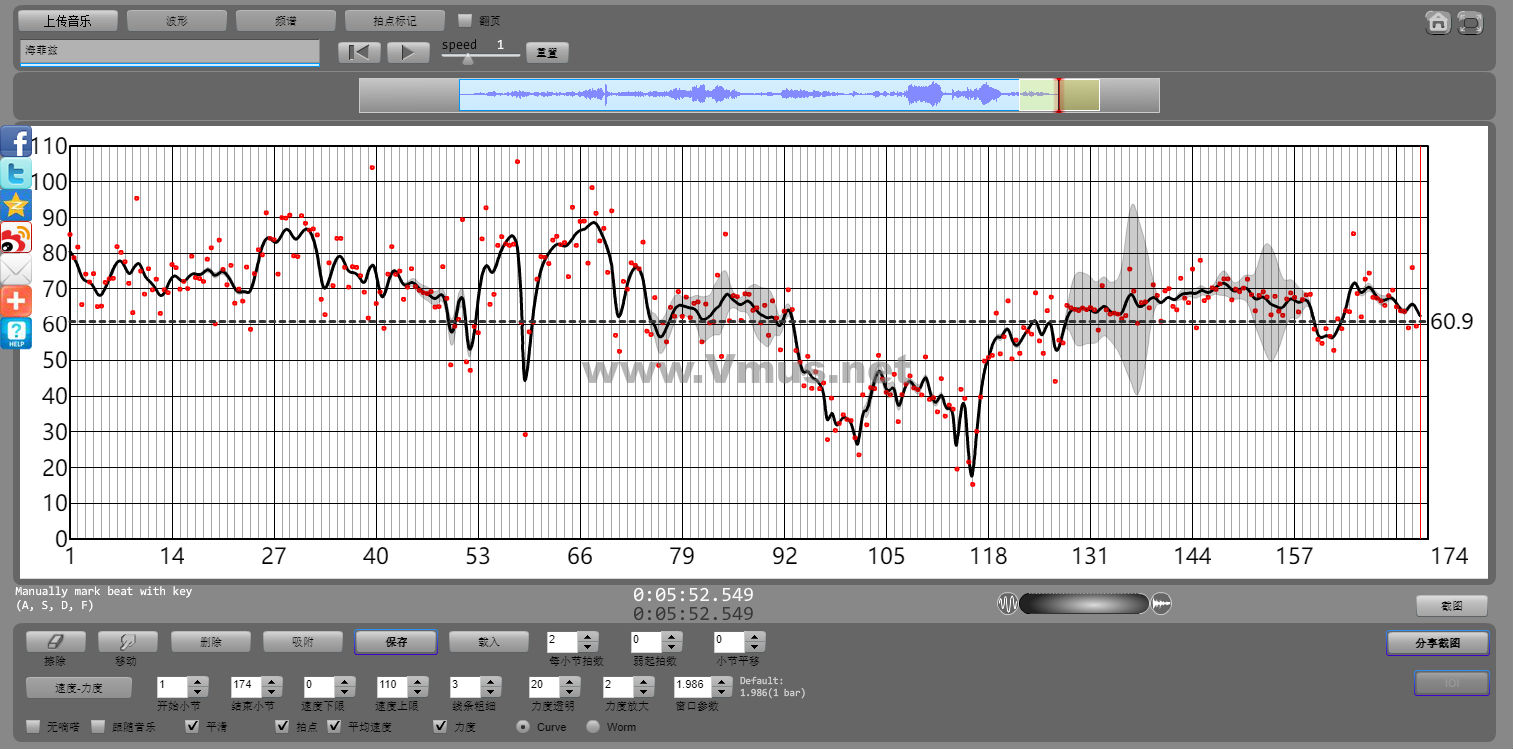Share via the Weibo sidebar icon
This screenshot has width=1513, height=749.
17,238
